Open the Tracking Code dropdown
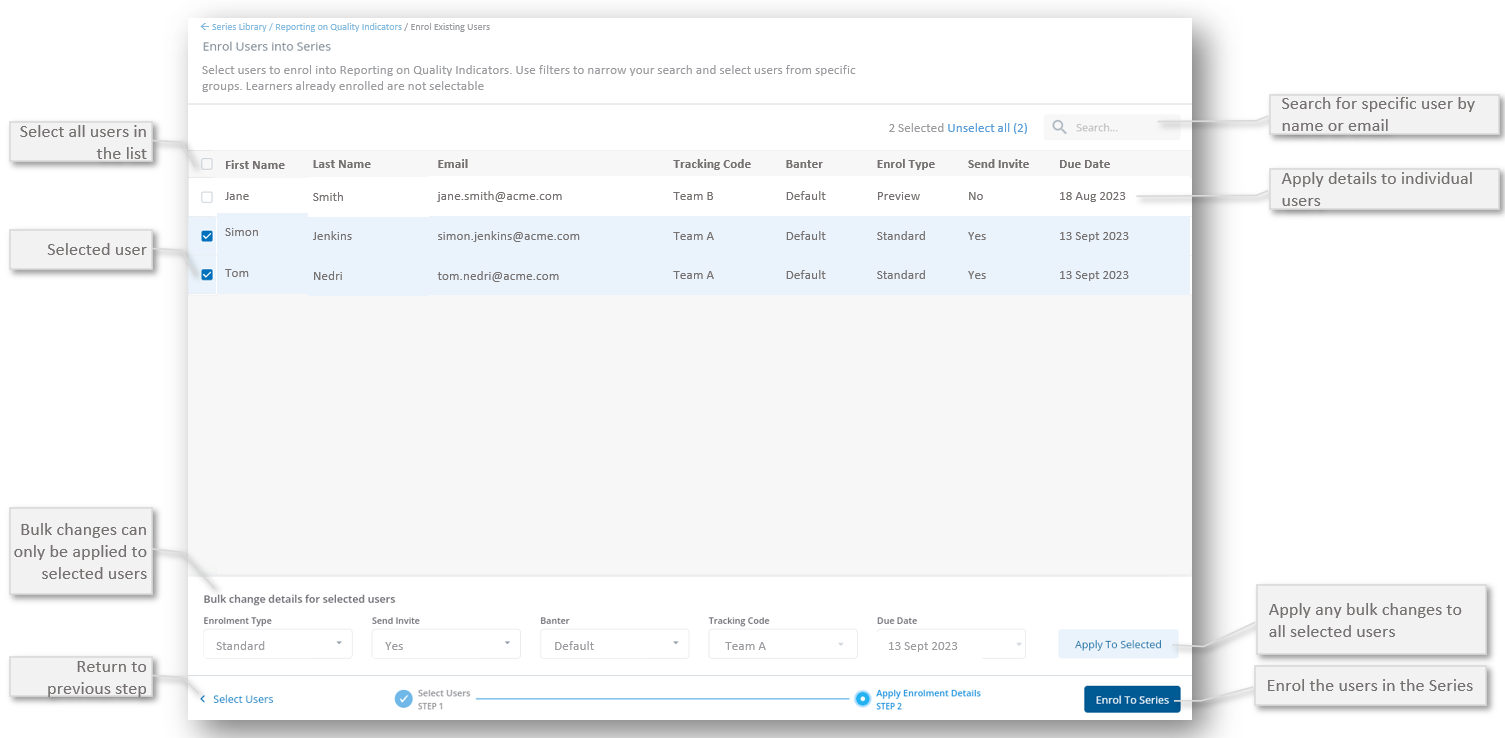 (x=783, y=645)
